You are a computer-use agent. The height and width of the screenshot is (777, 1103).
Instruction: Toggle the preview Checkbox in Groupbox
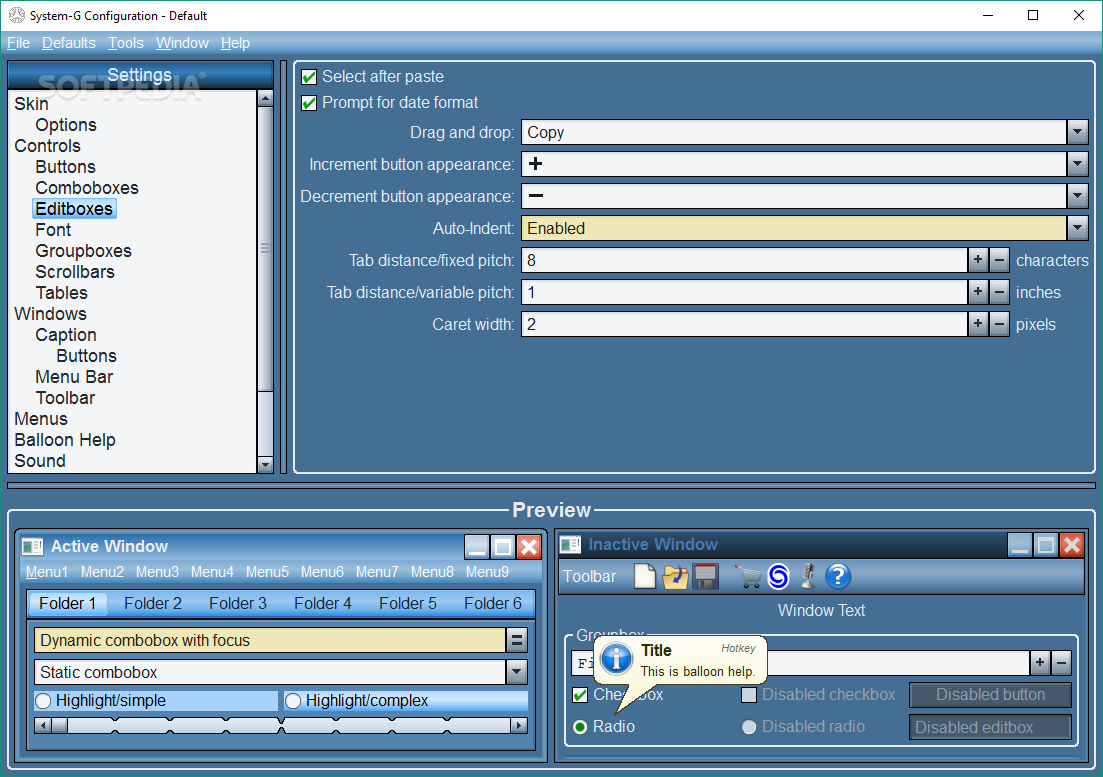(580, 695)
